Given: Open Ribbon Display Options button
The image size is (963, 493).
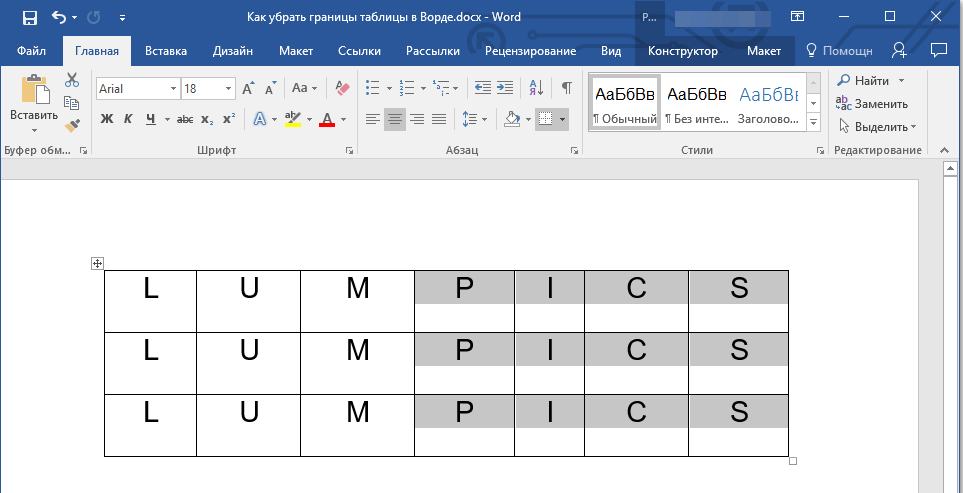Looking at the screenshot, I should point(797,17).
